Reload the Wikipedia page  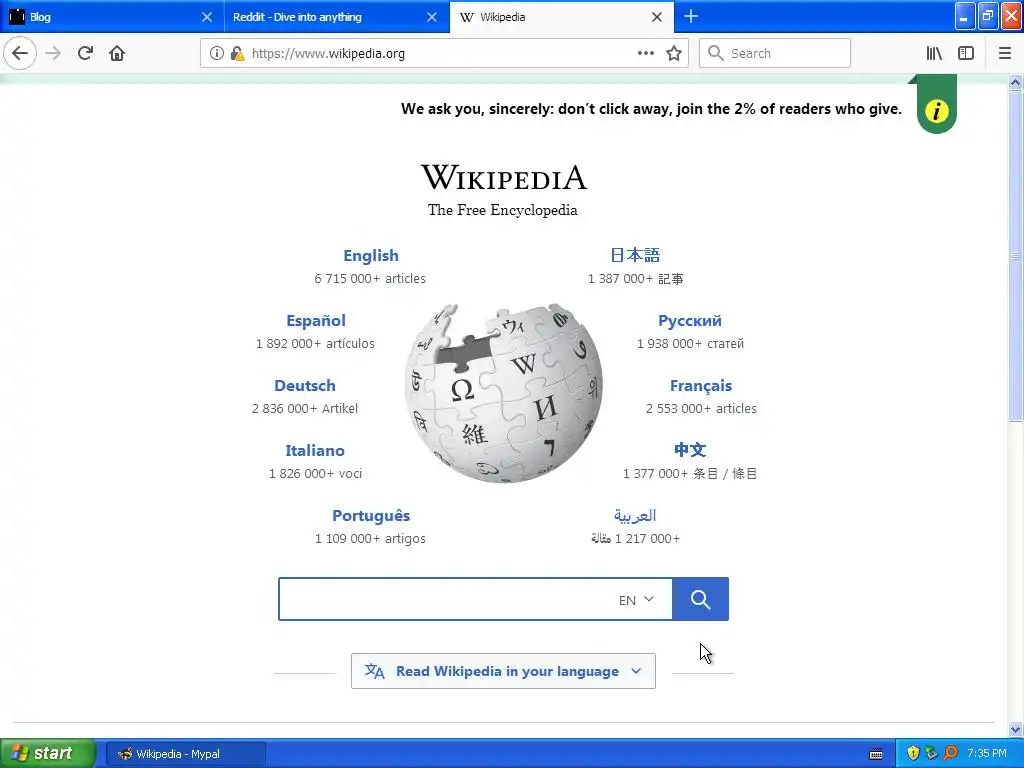tap(85, 54)
